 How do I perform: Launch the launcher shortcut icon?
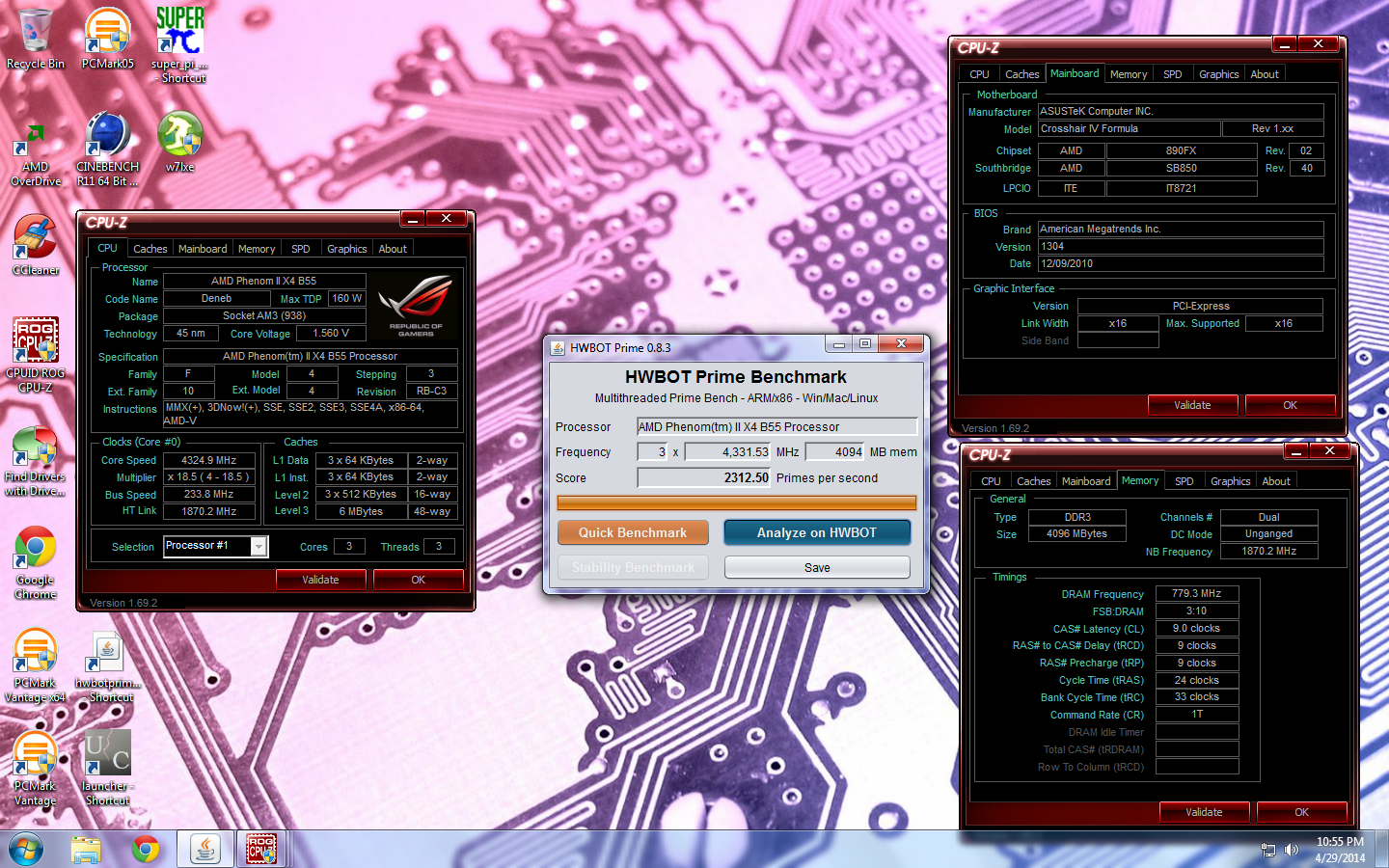click(108, 769)
